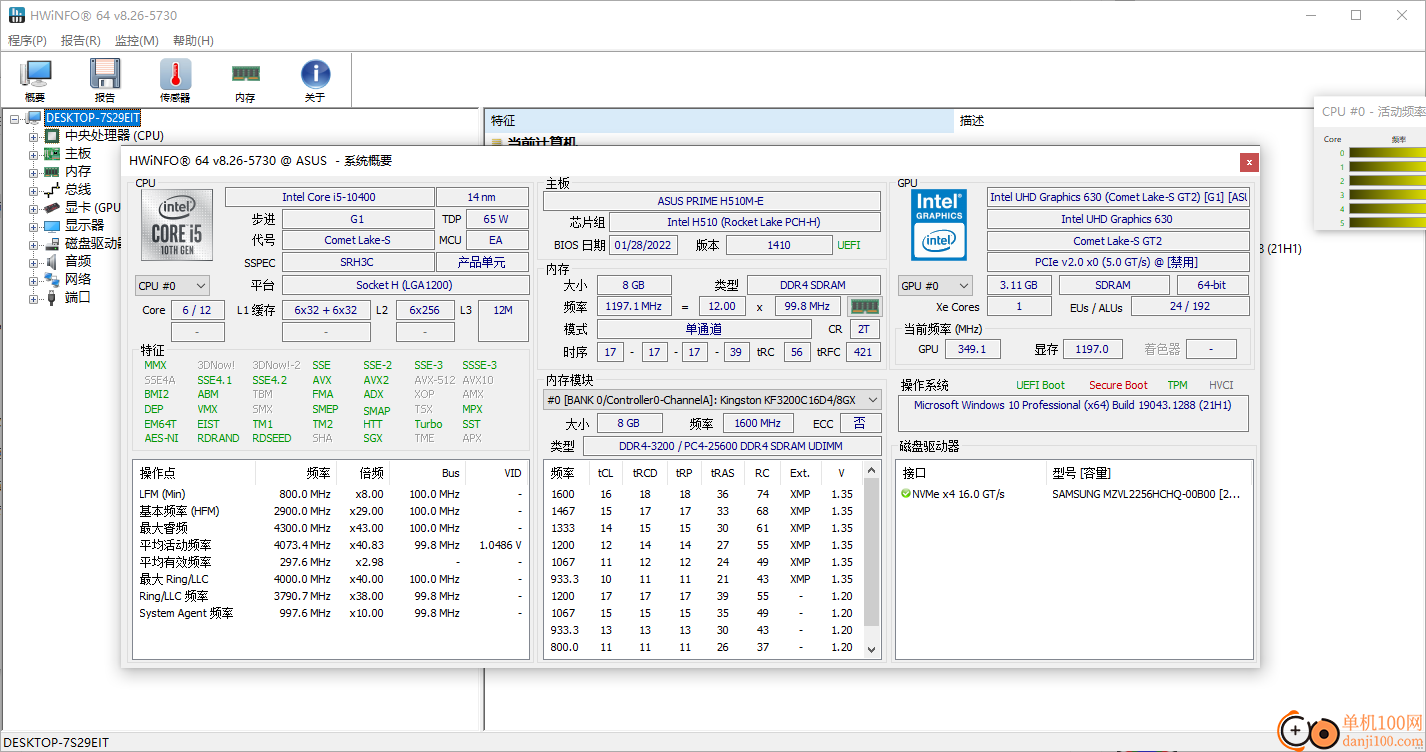
Task: Click the 磁盘驱动器 drive icon in tree
Action: coord(53,244)
